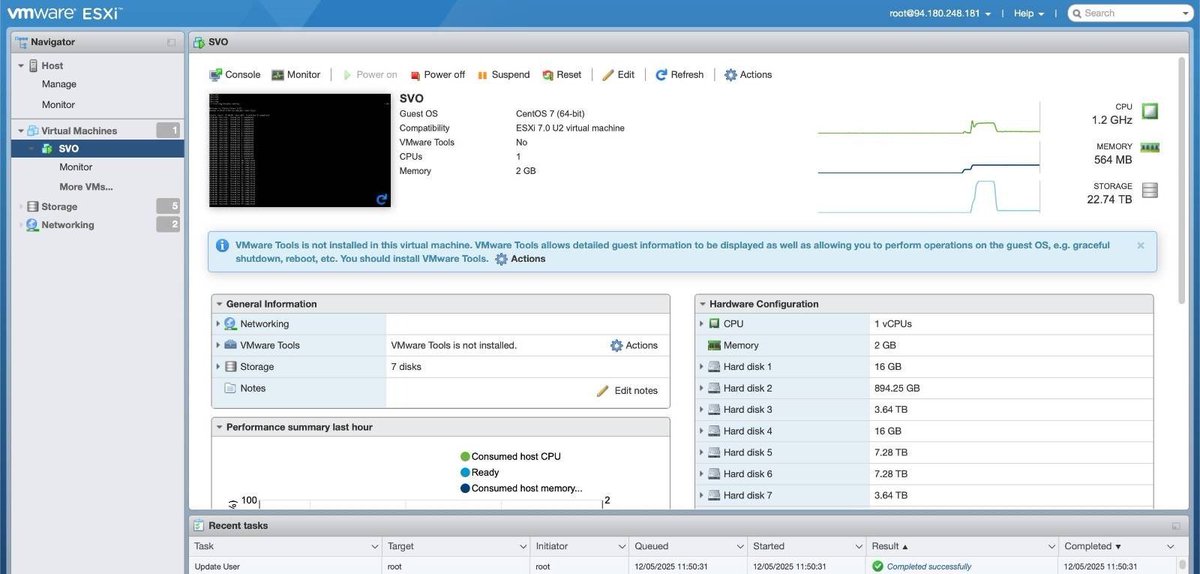The height and width of the screenshot is (574, 1200).
Task: Open the Help menu
Action: point(1028,14)
